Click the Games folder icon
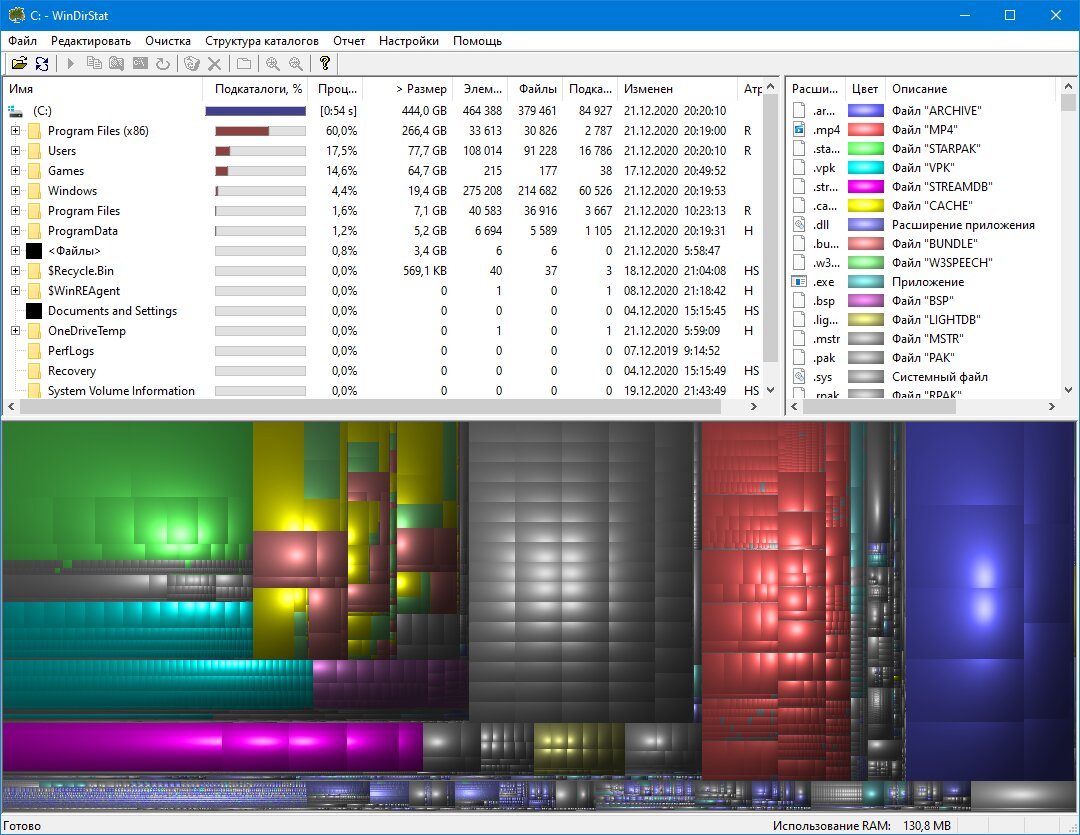The height and width of the screenshot is (835, 1080). 34,171
